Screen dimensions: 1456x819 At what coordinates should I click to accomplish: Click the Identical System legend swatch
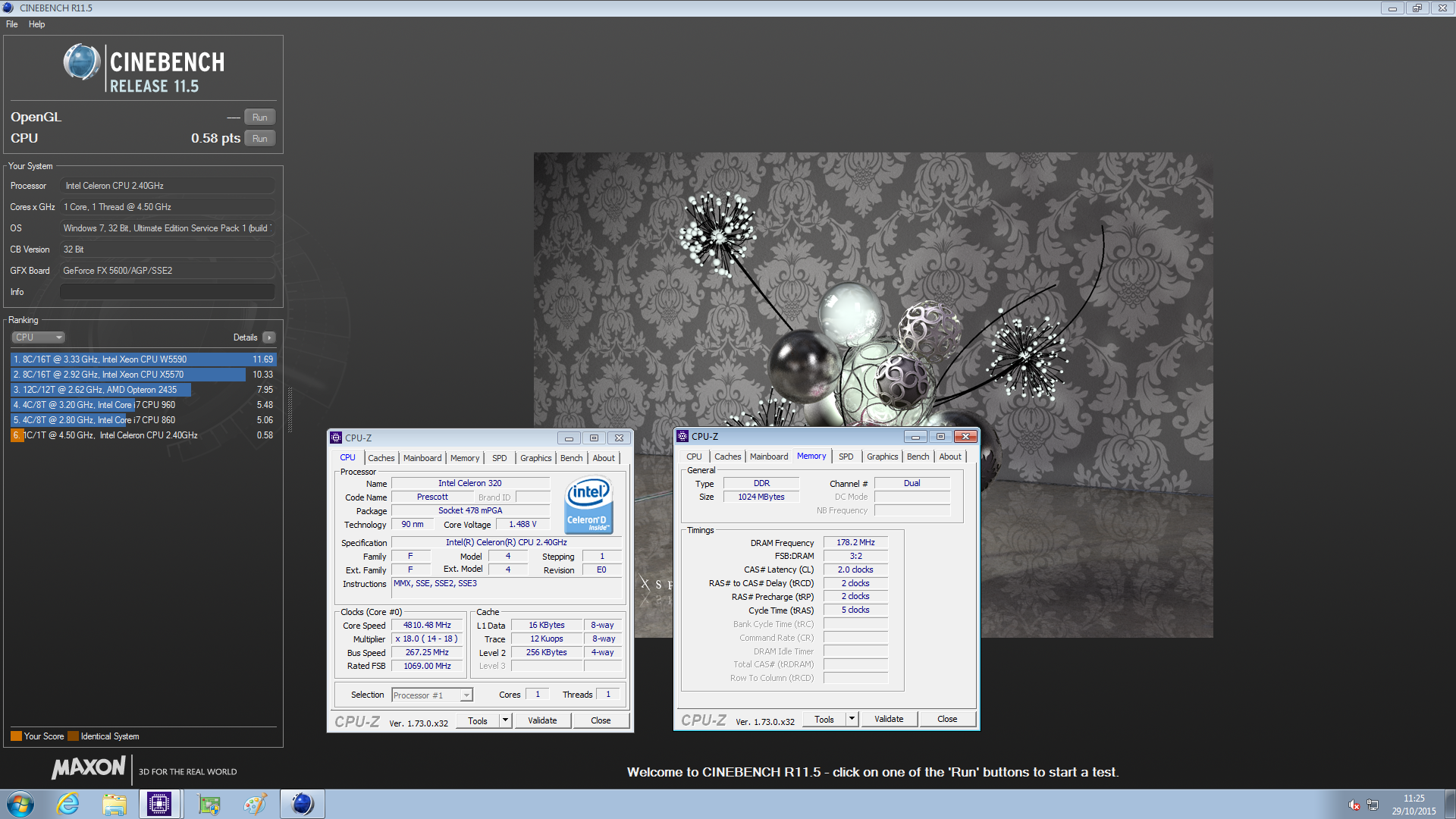(x=73, y=736)
